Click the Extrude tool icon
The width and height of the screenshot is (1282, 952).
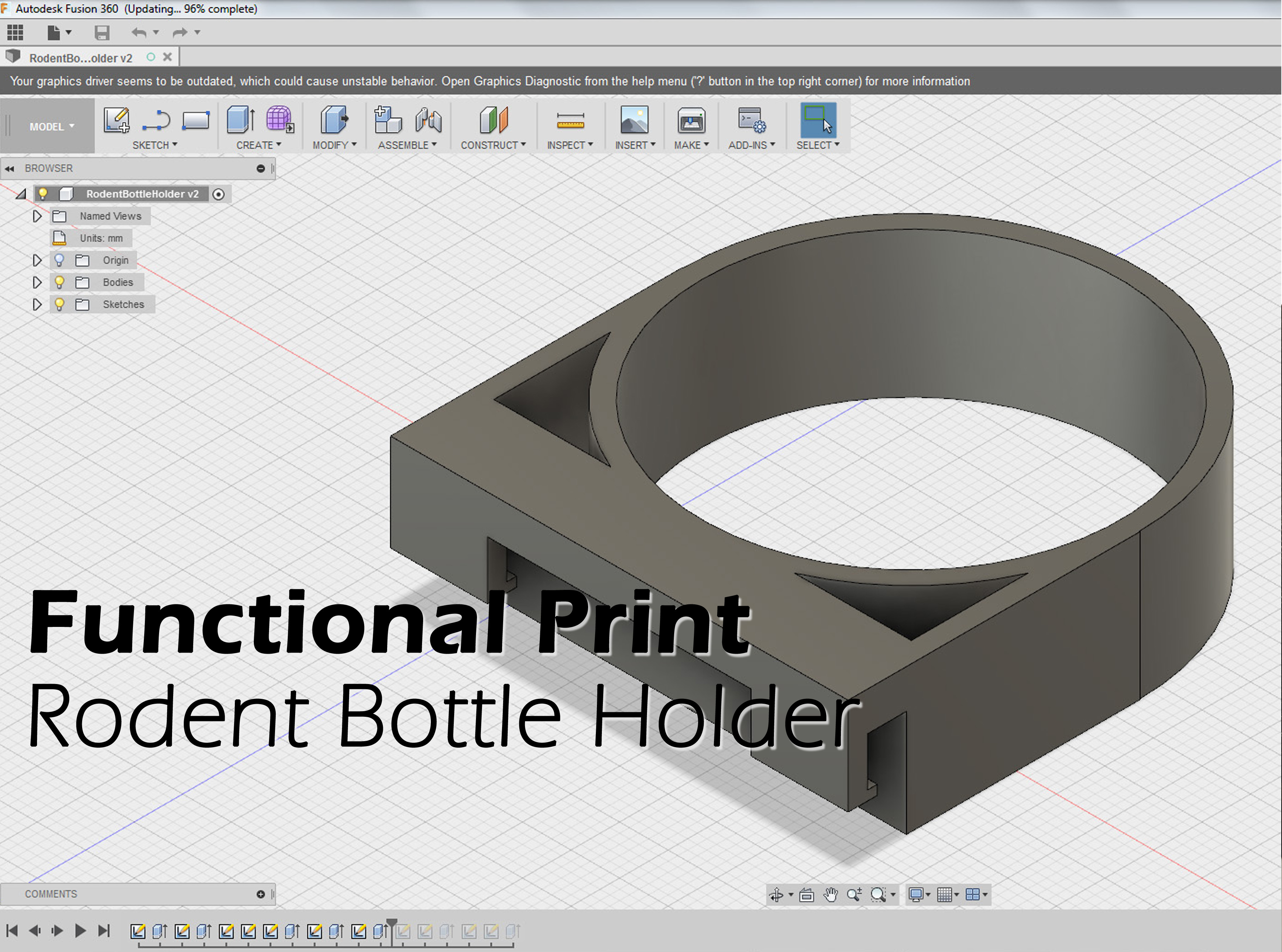coord(241,119)
